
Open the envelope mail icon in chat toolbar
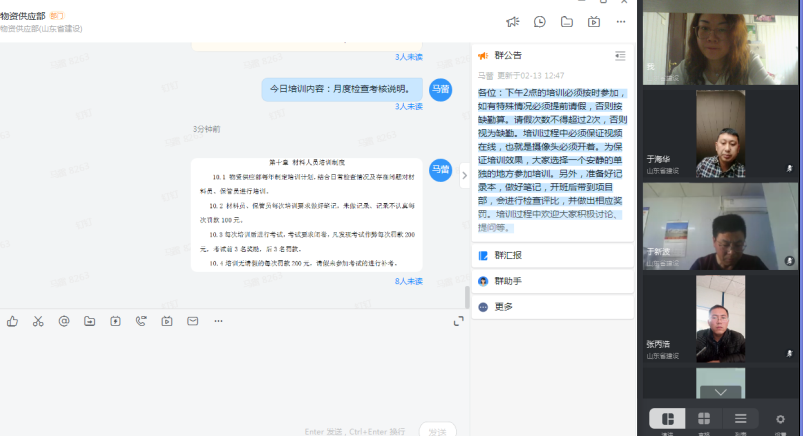(191, 321)
